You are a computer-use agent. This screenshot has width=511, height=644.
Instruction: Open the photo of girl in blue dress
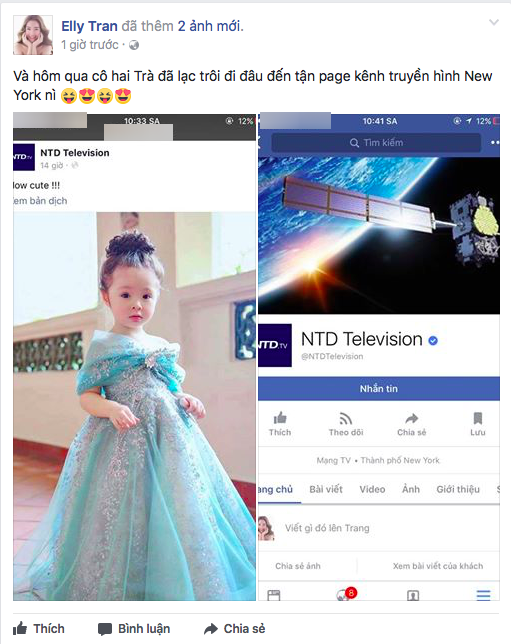[134, 406]
